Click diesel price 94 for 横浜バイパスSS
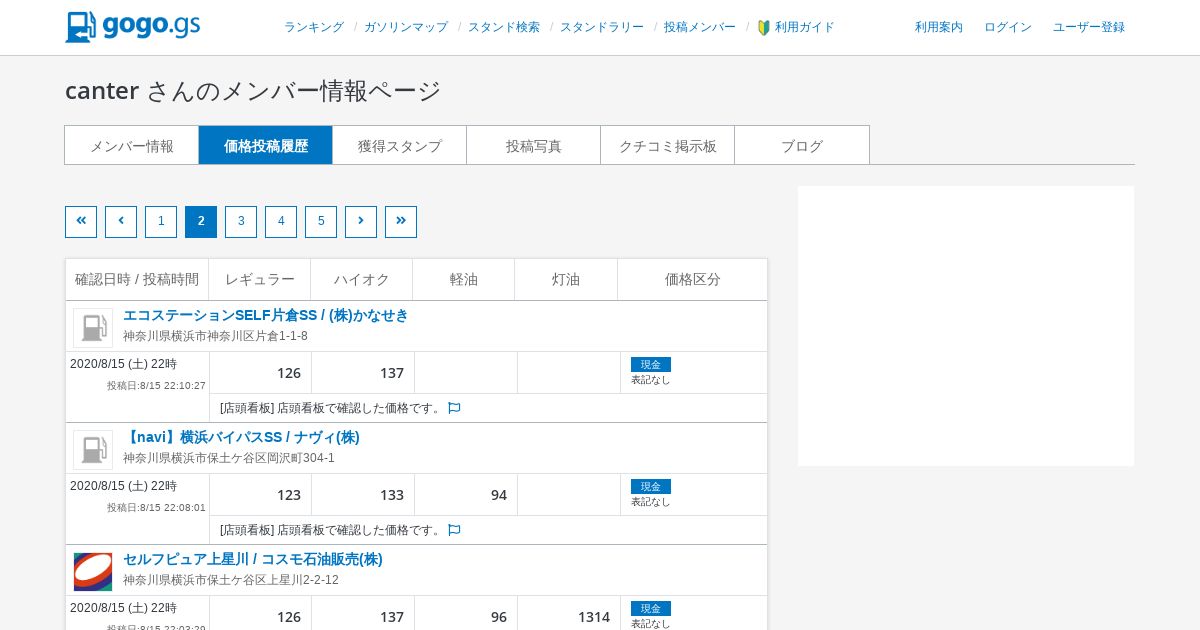Image resolution: width=1200 pixels, height=630 pixels. [x=499, y=495]
